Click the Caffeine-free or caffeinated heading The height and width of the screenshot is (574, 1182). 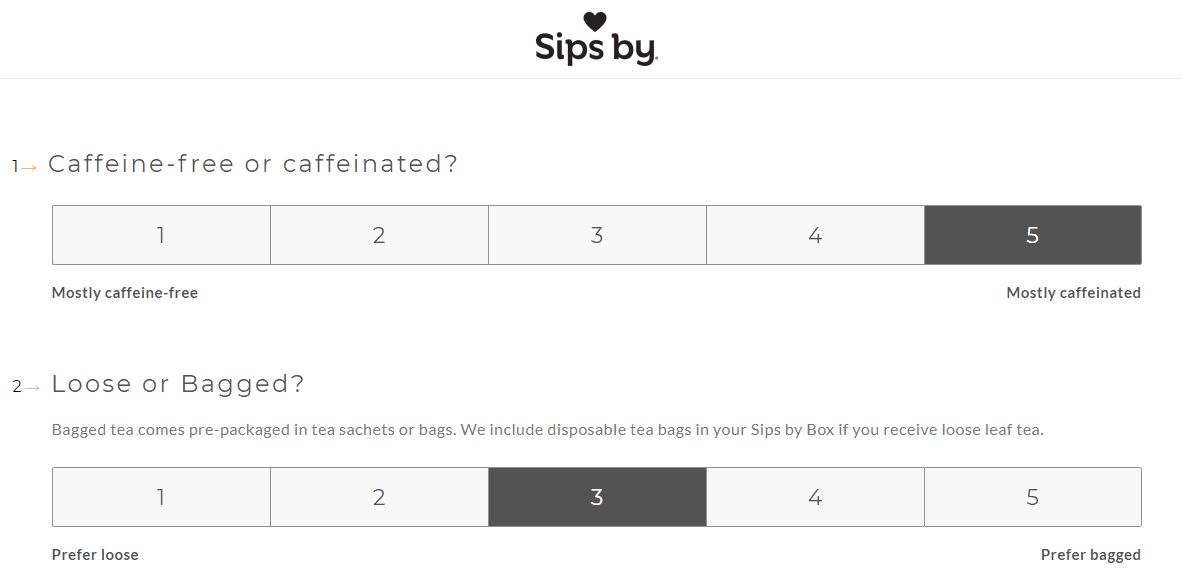tap(253, 164)
